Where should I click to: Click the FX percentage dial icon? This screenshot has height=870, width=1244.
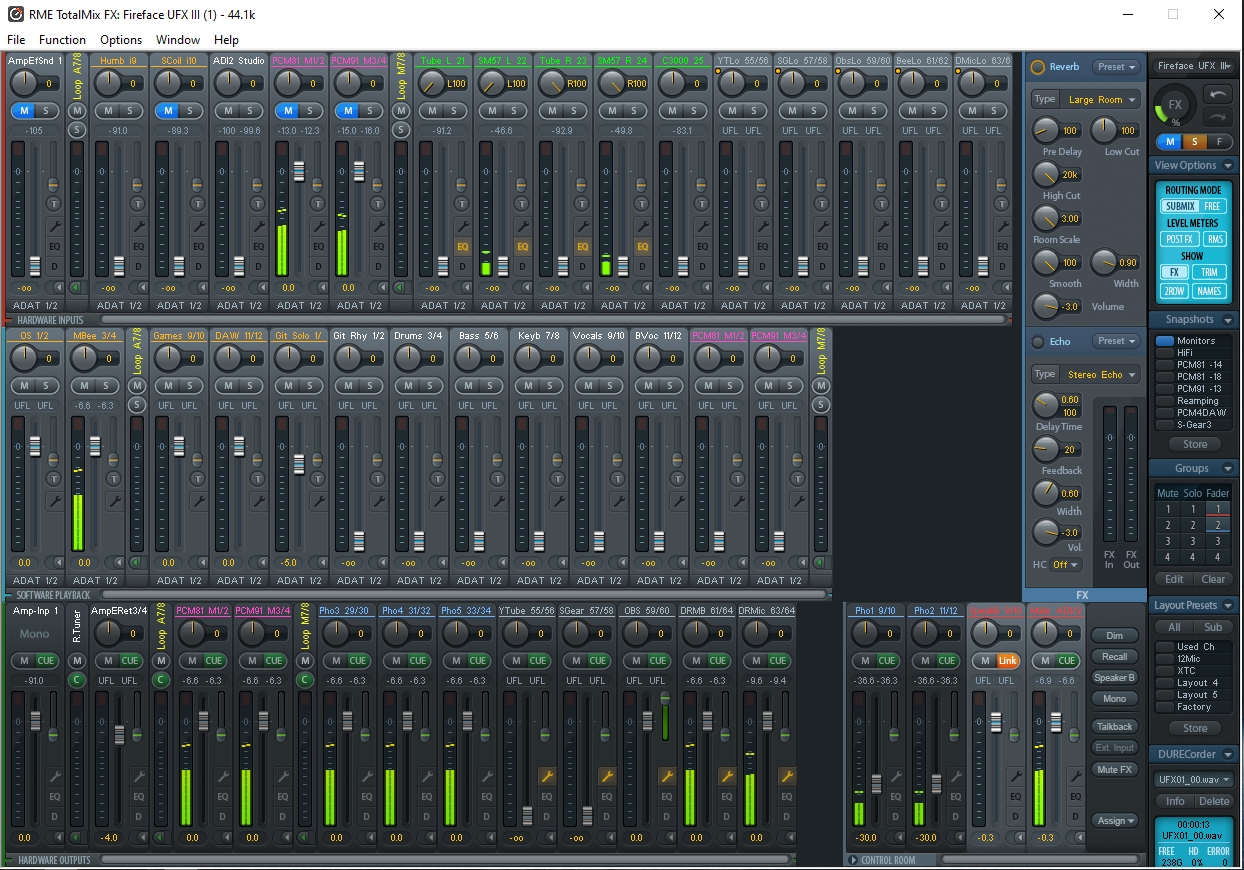[x=1174, y=106]
